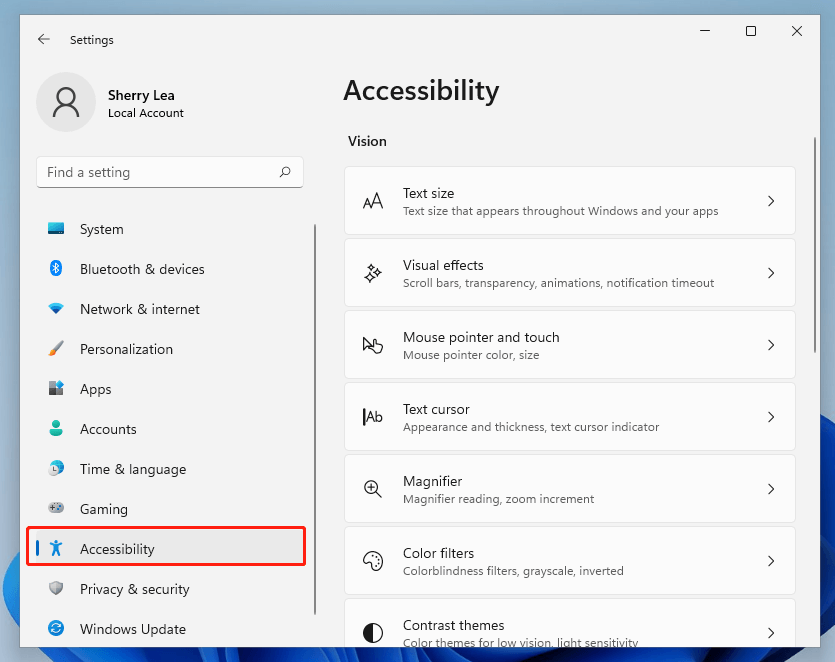835x662 pixels.
Task: Click the Find a setting search box
Action: [x=169, y=172]
